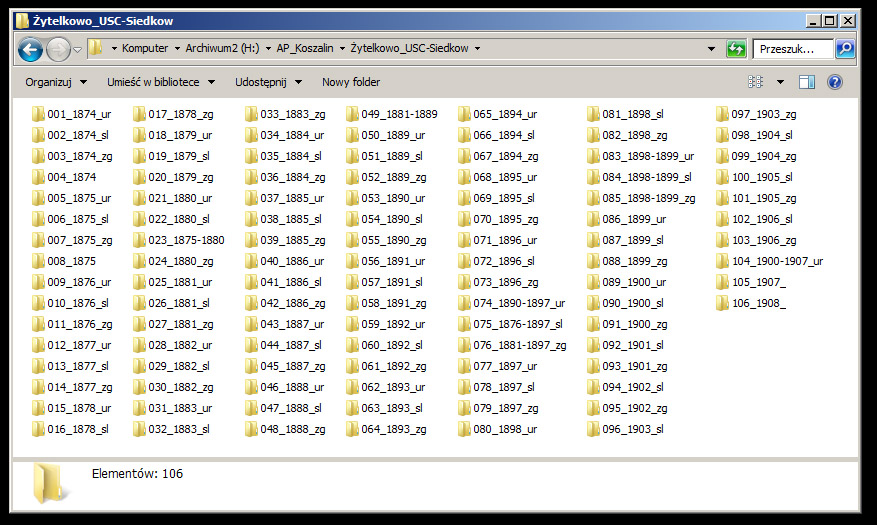Viewport: 877px width, 525px height.
Task: Open the recent pages dropdown arrow
Action: coord(77,48)
